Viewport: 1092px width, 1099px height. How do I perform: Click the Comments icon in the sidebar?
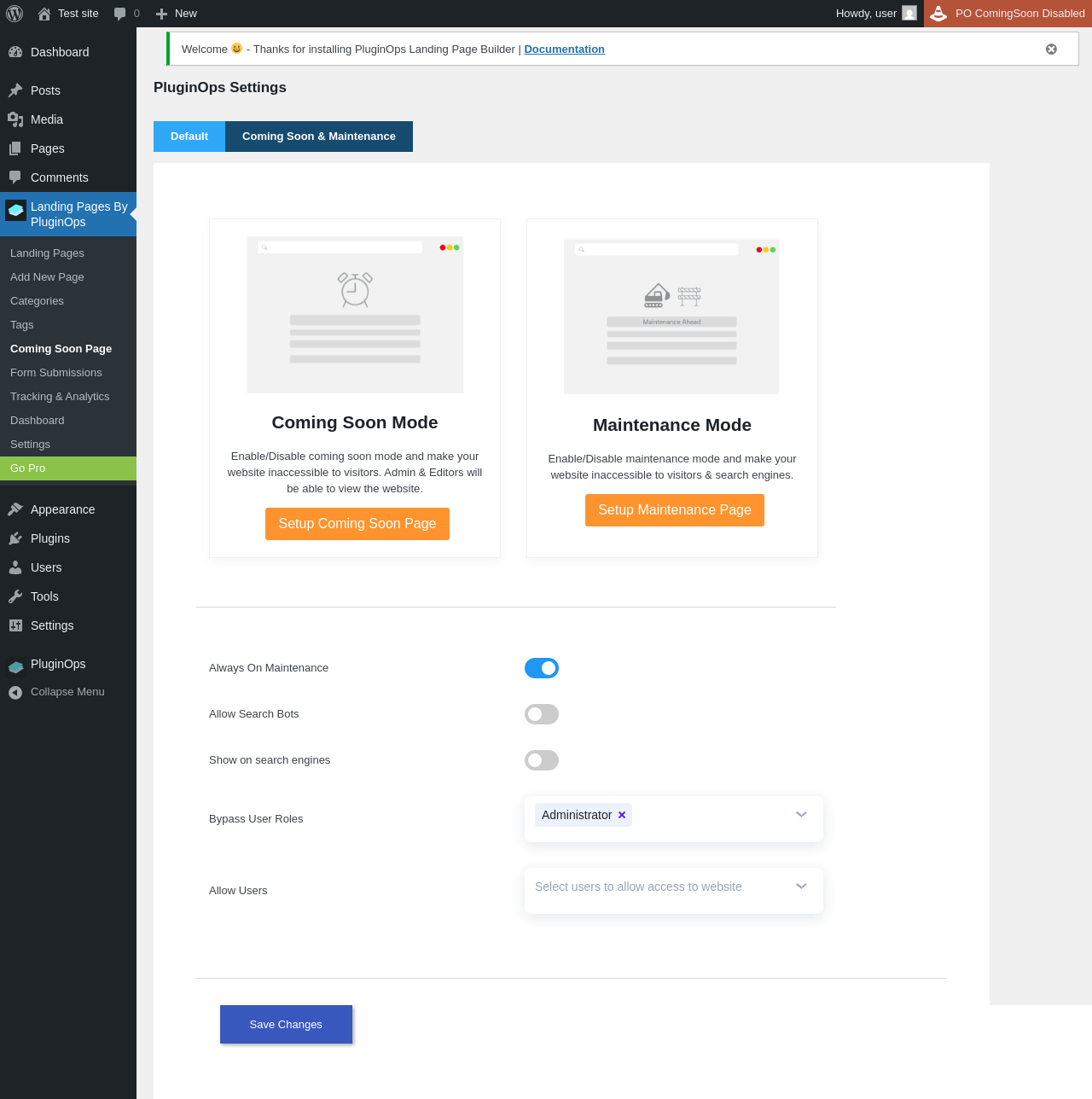15,177
